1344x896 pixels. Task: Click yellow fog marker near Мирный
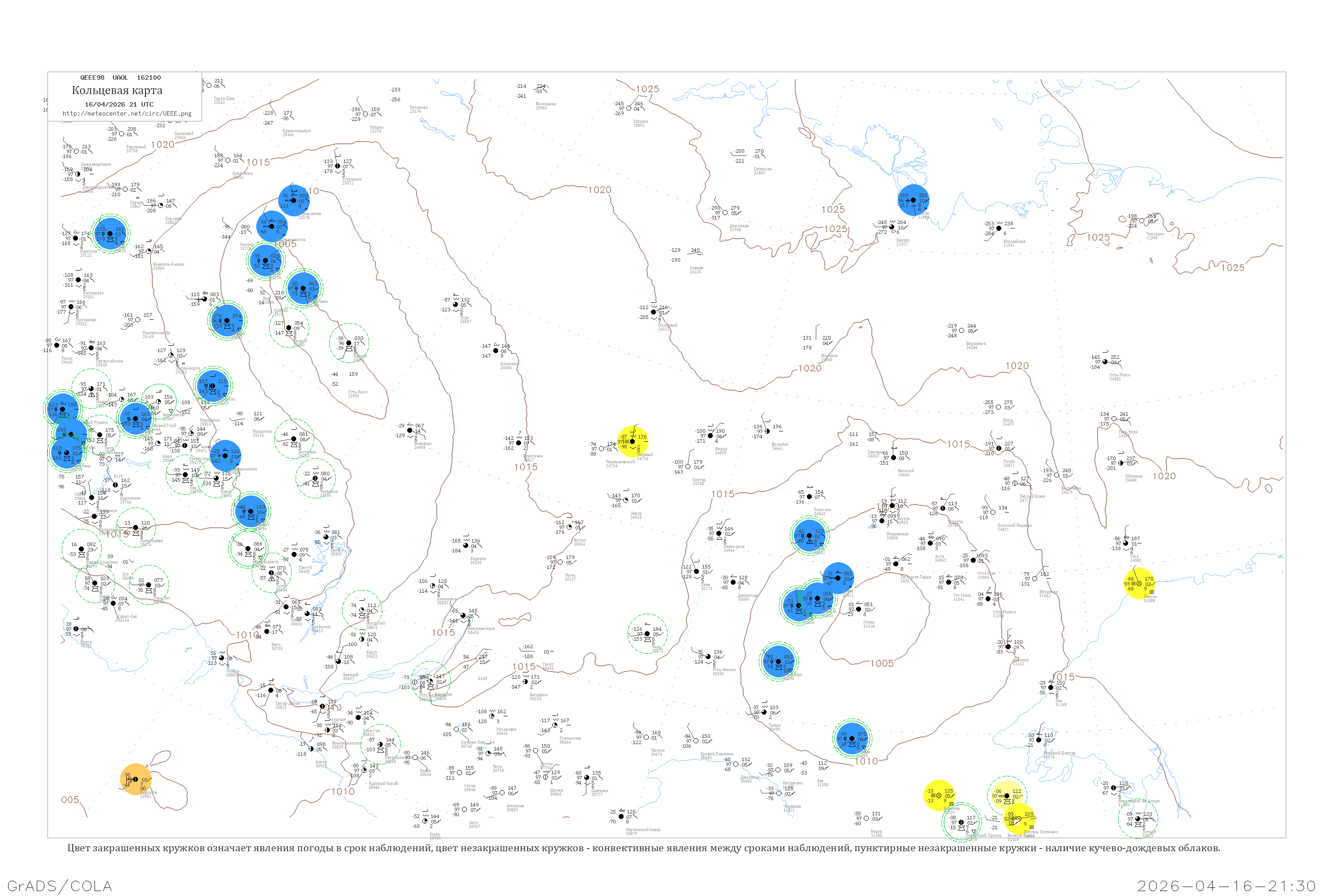point(633,441)
